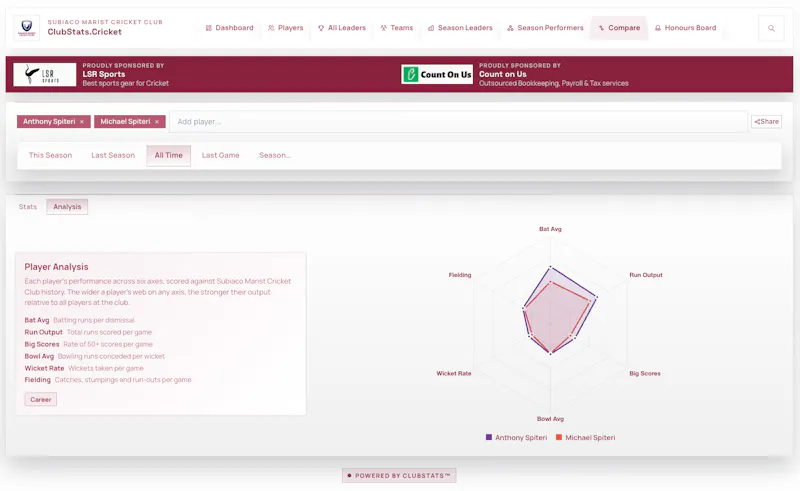Viewport: 800px width, 491px height.
Task: Click the LSR Sports sponsor logo
Action: pyautogui.click(x=44, y=74)
